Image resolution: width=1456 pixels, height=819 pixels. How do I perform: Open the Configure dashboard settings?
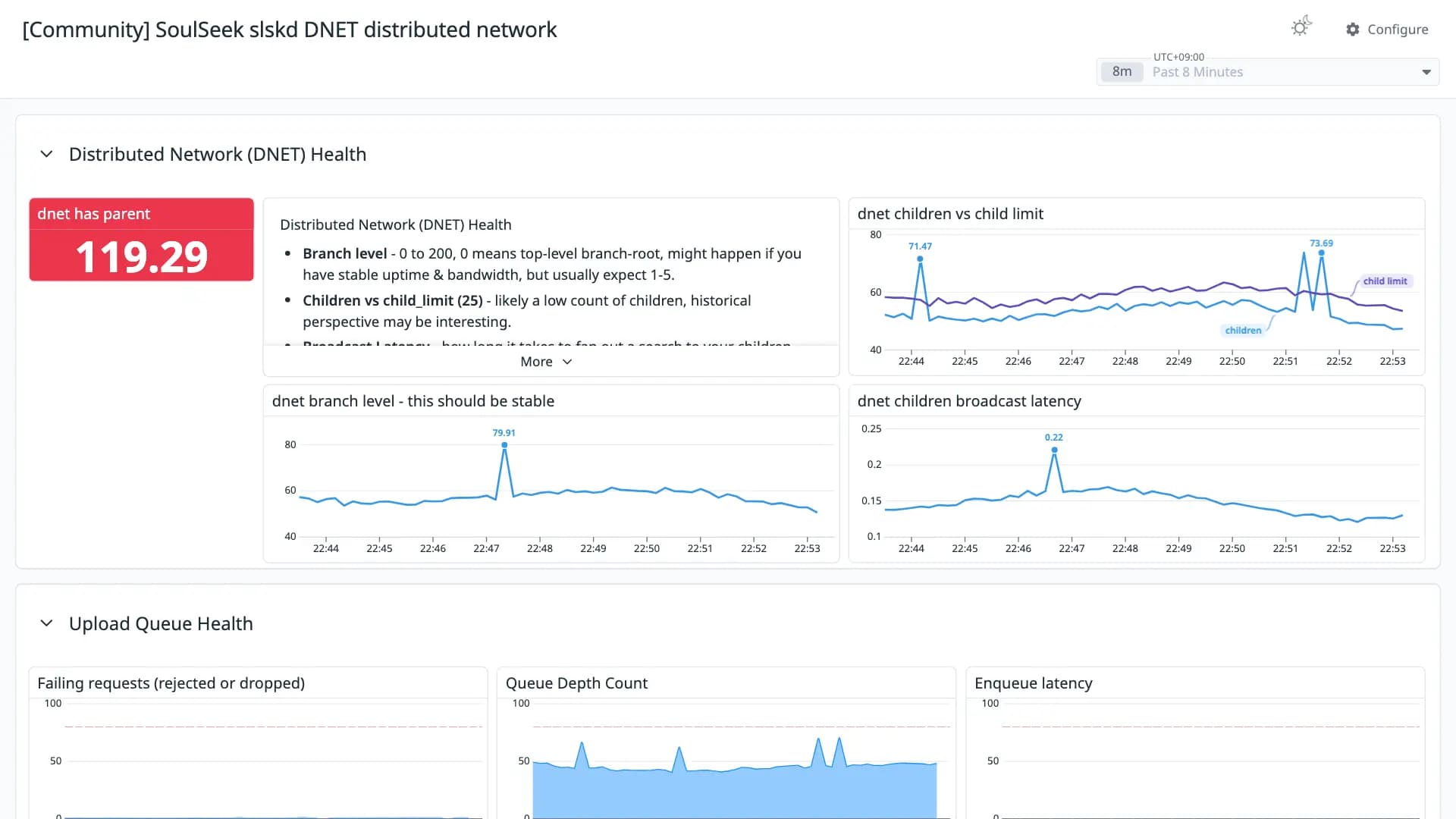pos(1387,30)
